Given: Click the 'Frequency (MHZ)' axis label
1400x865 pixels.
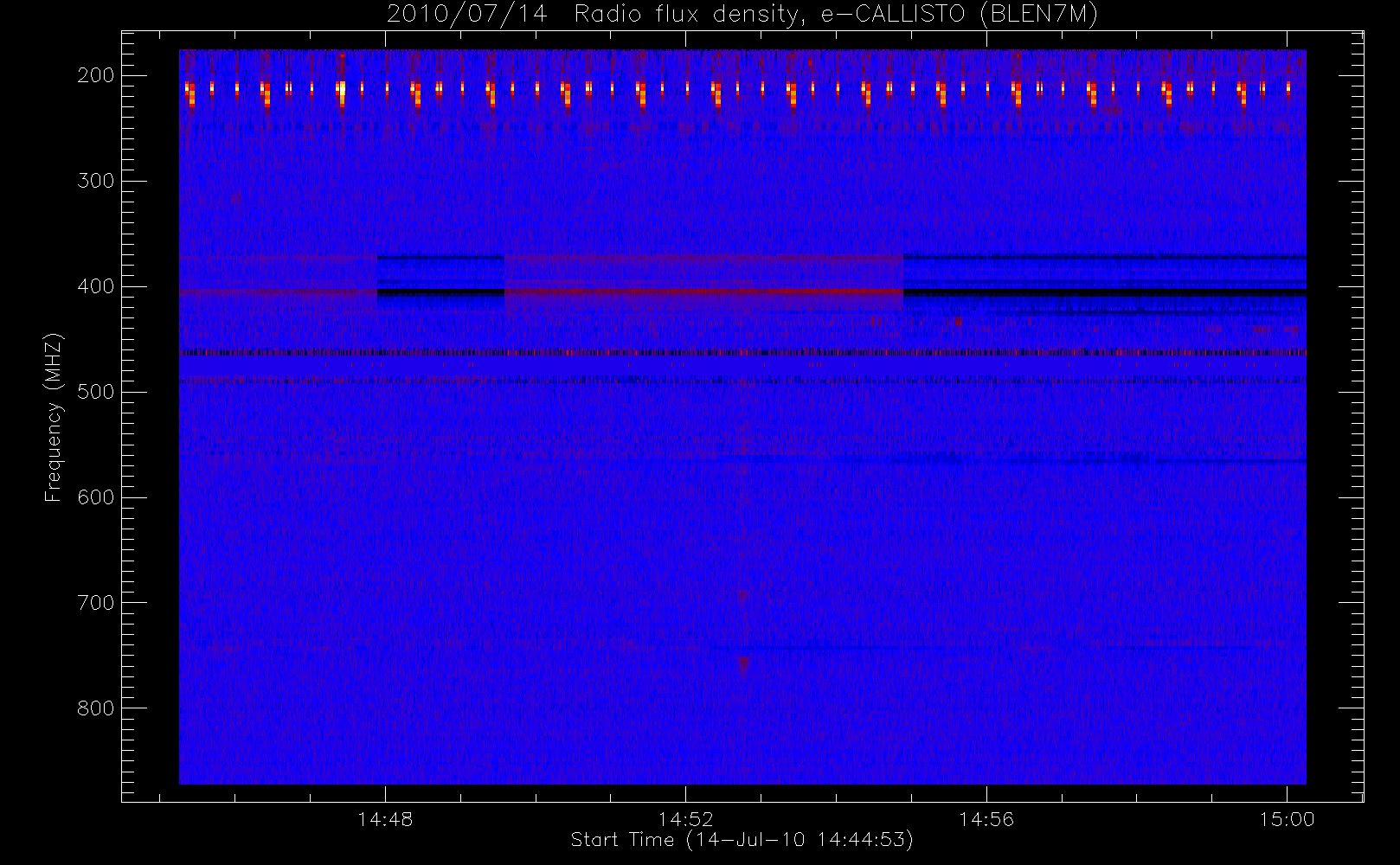Looking at the screenshot, I should point(54,417).
